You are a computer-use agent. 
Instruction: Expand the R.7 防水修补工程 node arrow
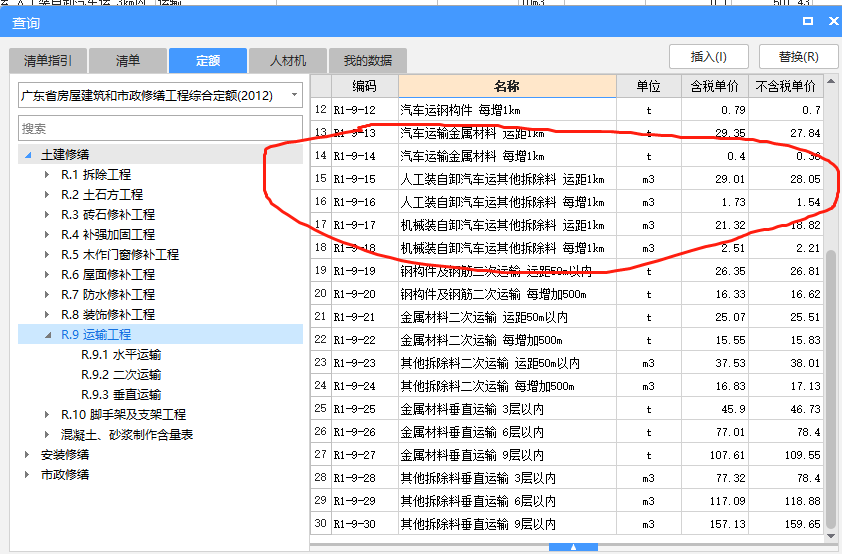(47, 294)
